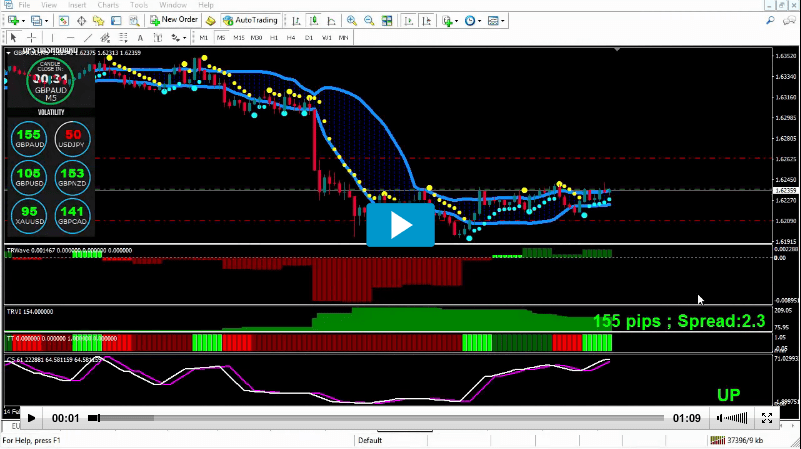Click the New Order button
This screenshot has height=449, width=801.
pos(174,20)
